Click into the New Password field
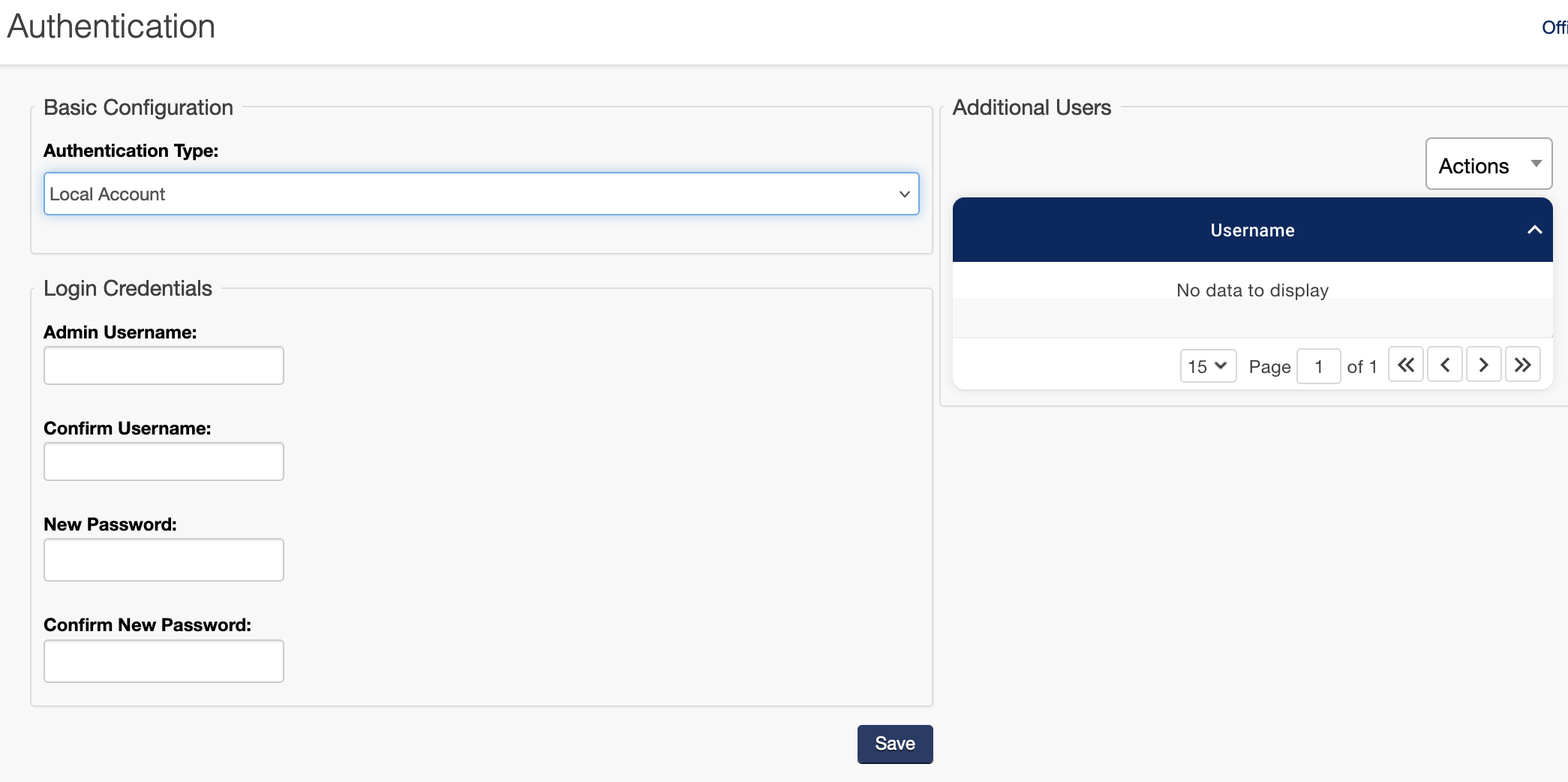The width and height of the screenshot is (1568, 782). point(164,560)
